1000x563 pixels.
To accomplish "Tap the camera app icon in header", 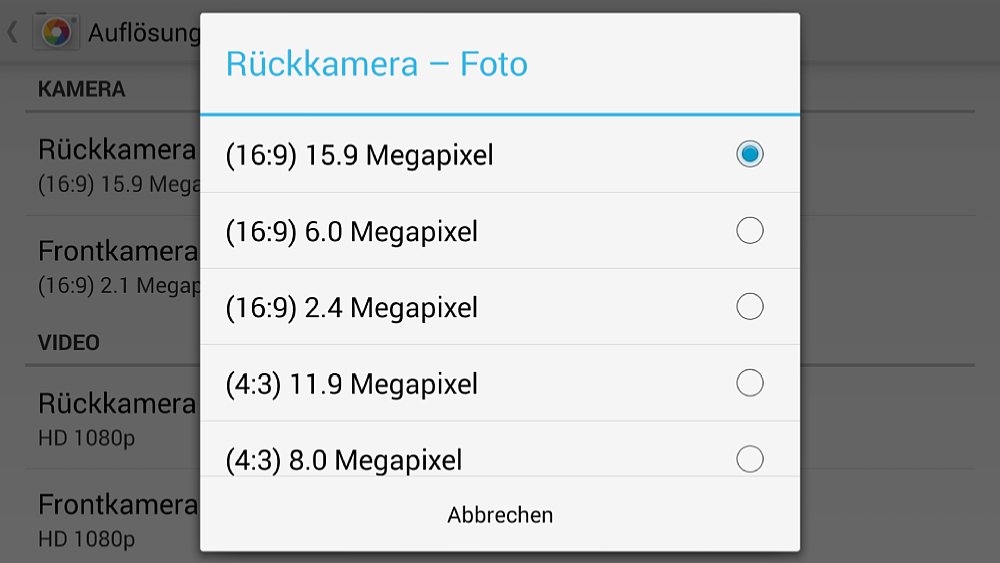I will coord(56,32).
